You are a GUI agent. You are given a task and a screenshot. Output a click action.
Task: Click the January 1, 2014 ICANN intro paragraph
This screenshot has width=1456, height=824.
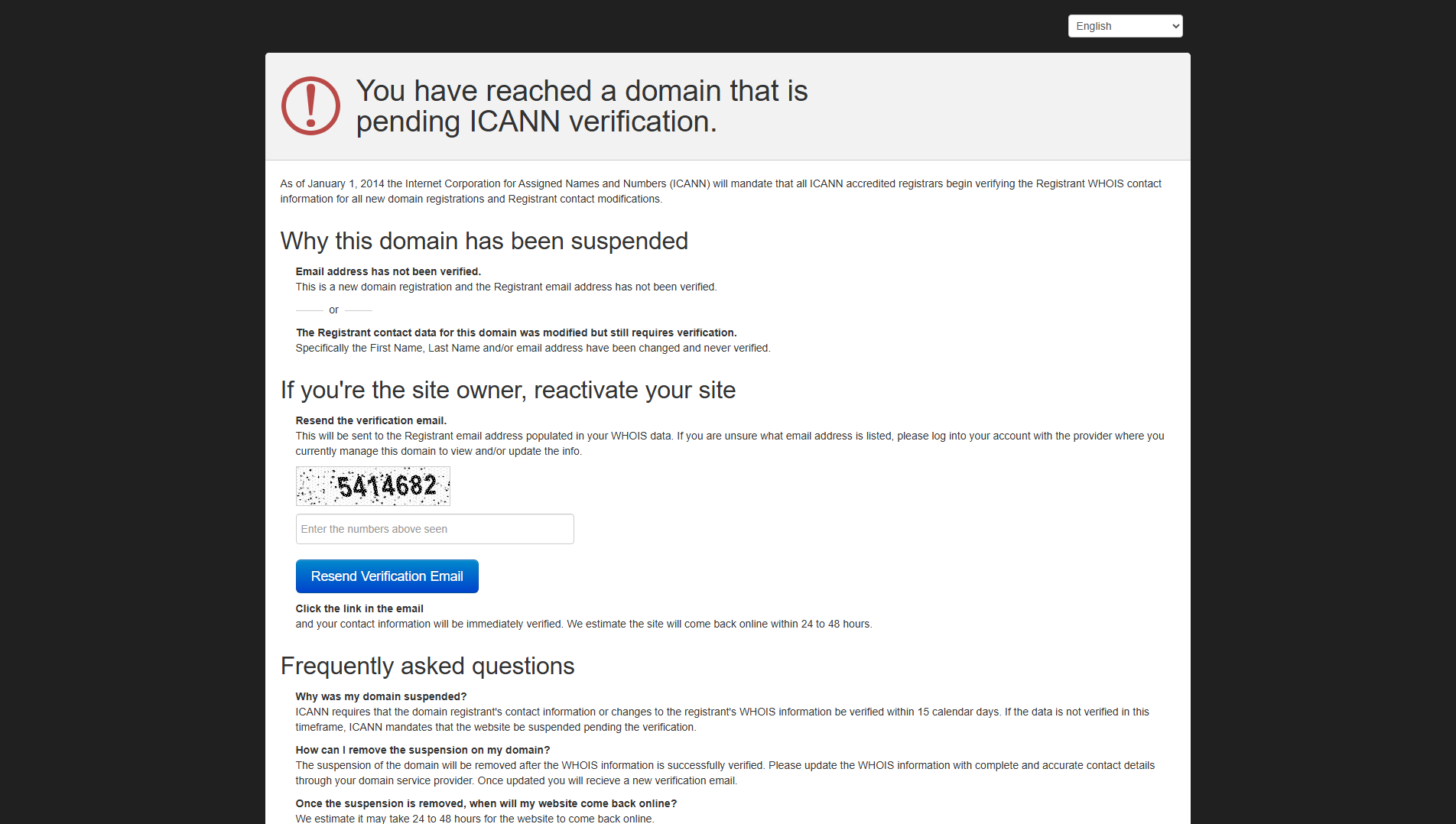click(720, 191)
